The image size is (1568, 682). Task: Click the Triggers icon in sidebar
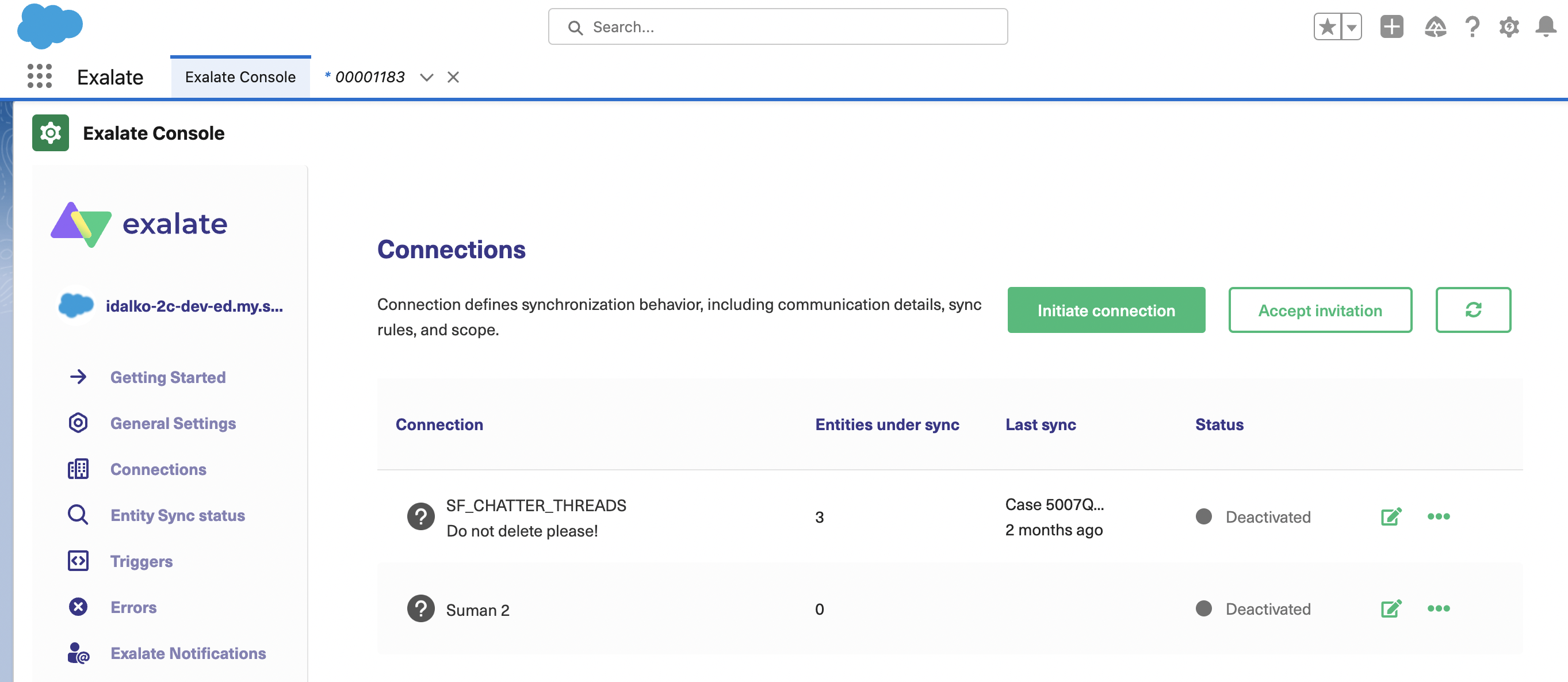click(x=78, y=561)
